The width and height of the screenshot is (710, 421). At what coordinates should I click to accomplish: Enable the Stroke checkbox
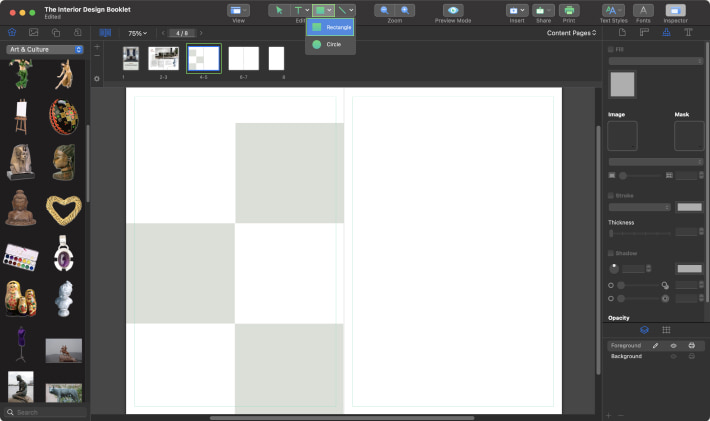(611, 196)
